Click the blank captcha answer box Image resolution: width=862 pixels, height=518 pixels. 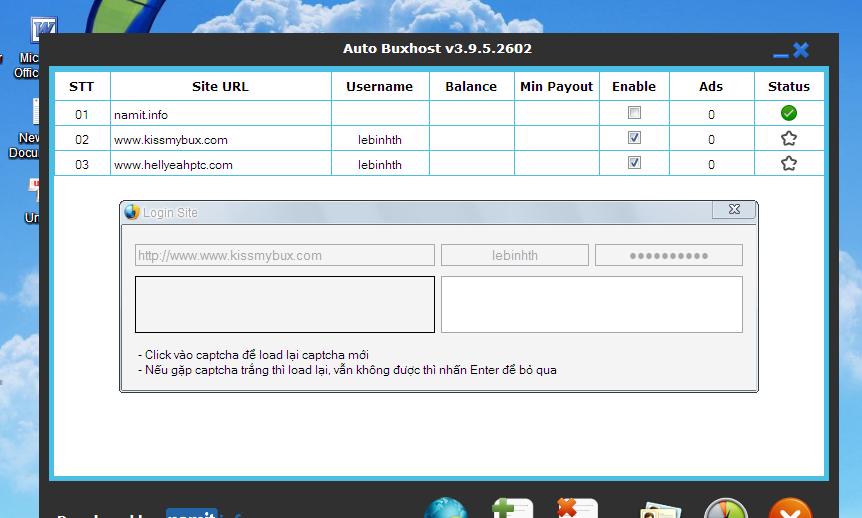click(592, 304)
